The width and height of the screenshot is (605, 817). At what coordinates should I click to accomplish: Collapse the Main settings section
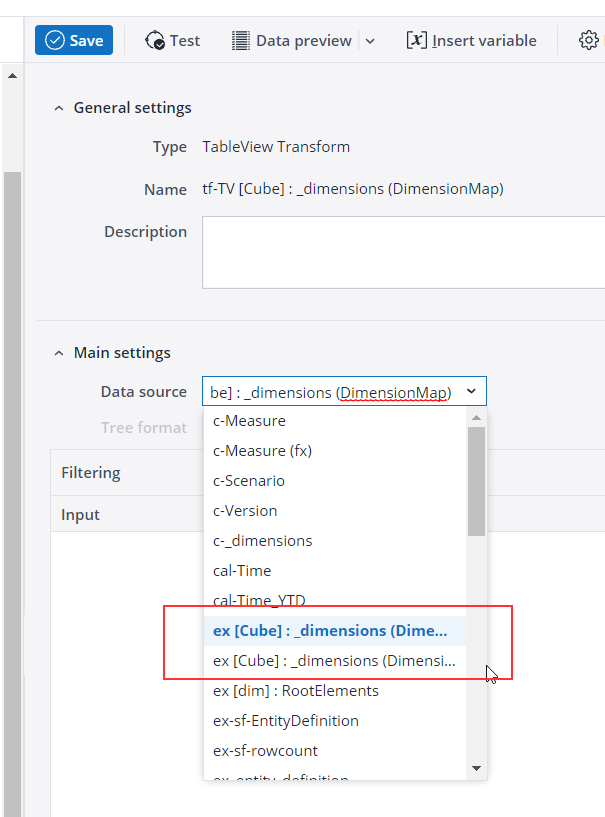(59, 353)
